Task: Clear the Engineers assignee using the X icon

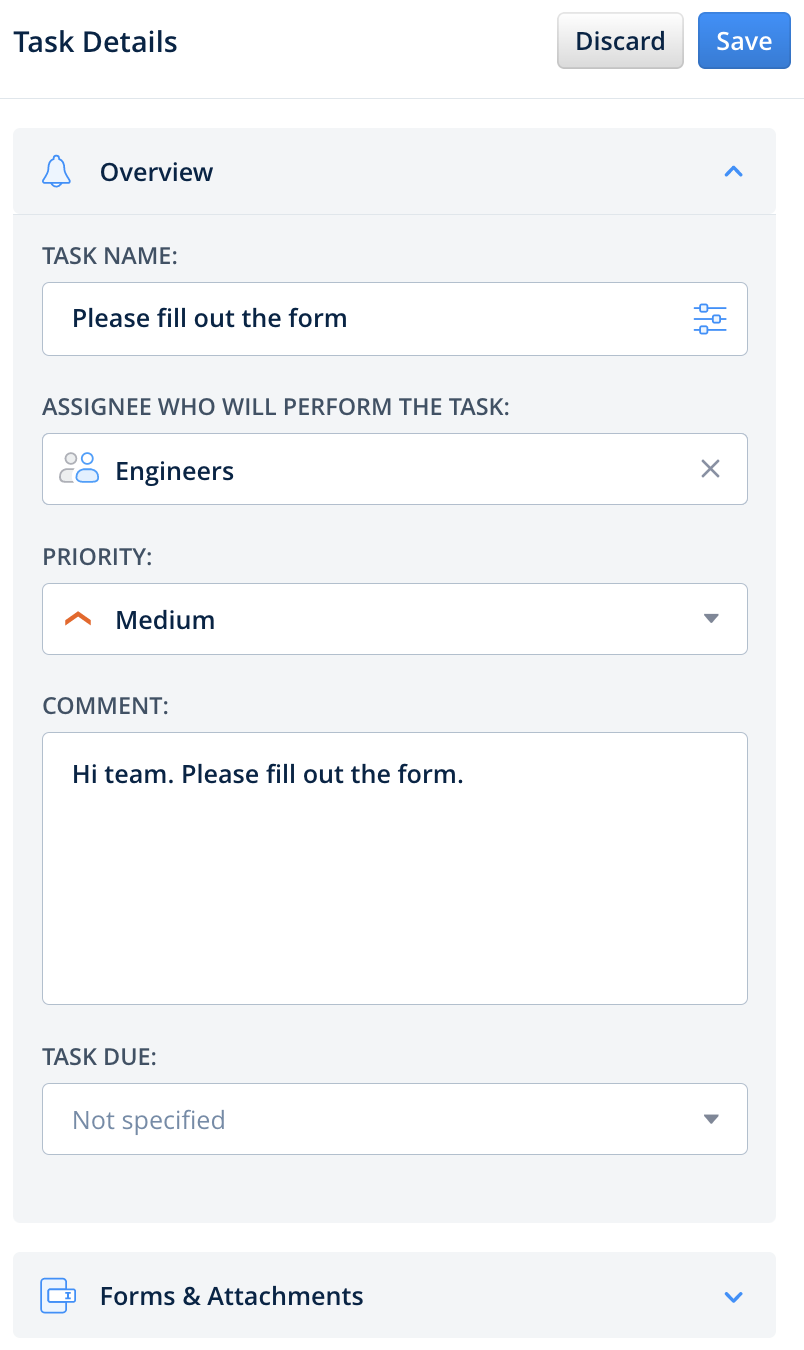Action: [x=710, y=468]
